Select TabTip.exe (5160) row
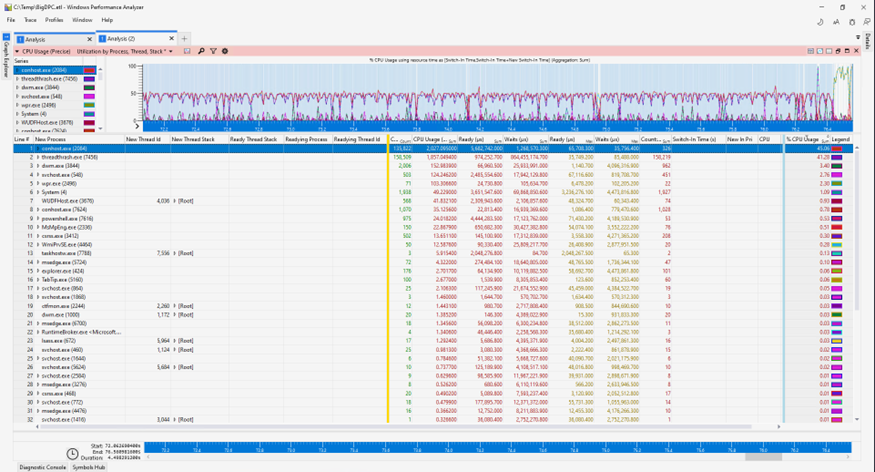The width and height of the screenshot is (875, 472). pos(433,280)
